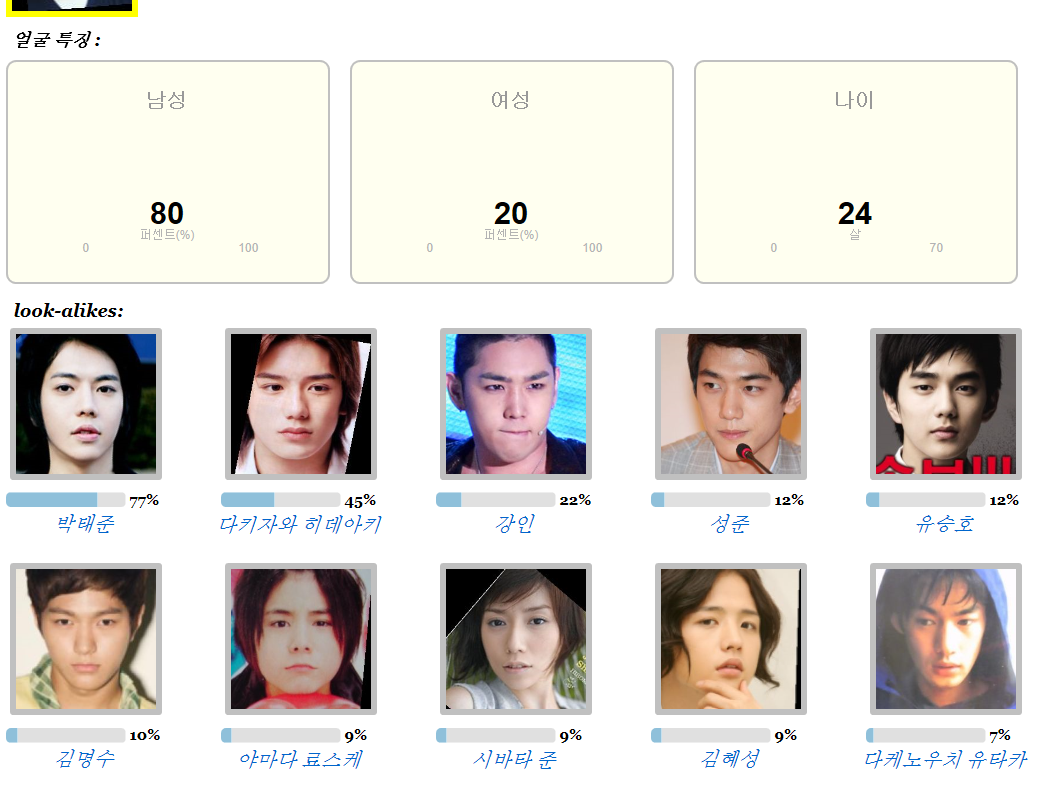
Task: Select the 45% similarity bar
Action: 280,500
